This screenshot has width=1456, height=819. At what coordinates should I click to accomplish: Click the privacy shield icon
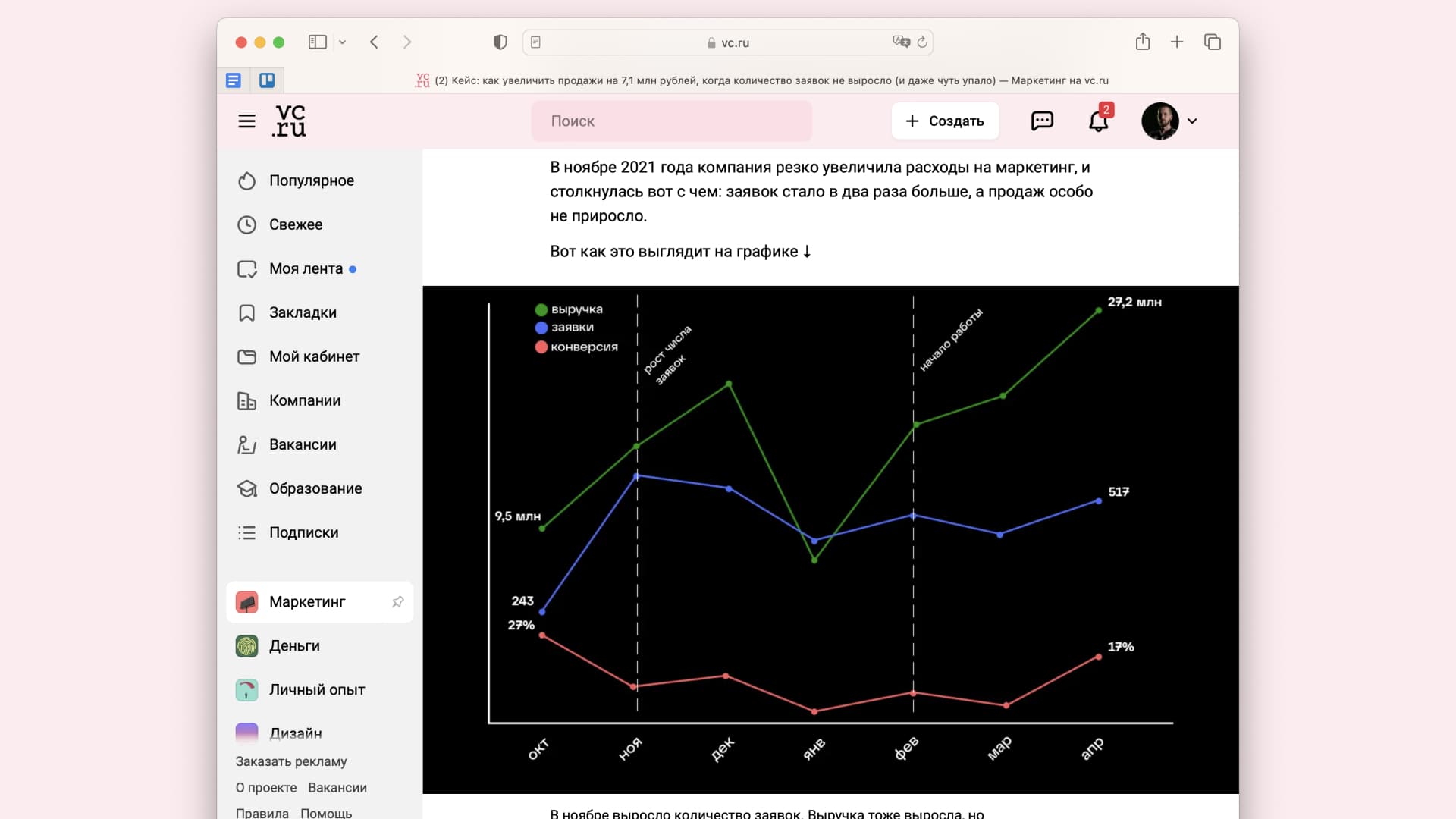point(500,42)
